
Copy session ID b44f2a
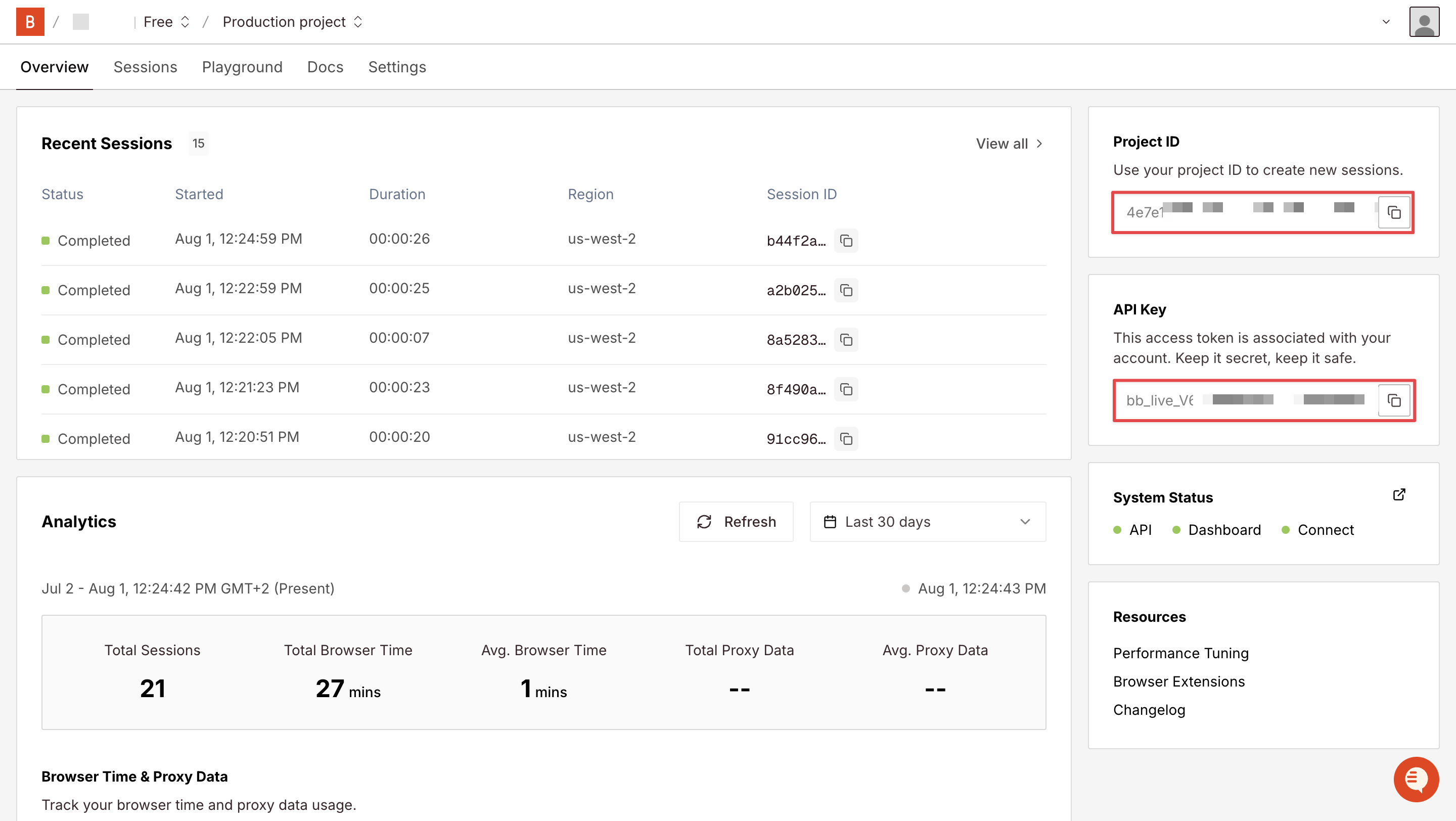(x=846, y=241)
